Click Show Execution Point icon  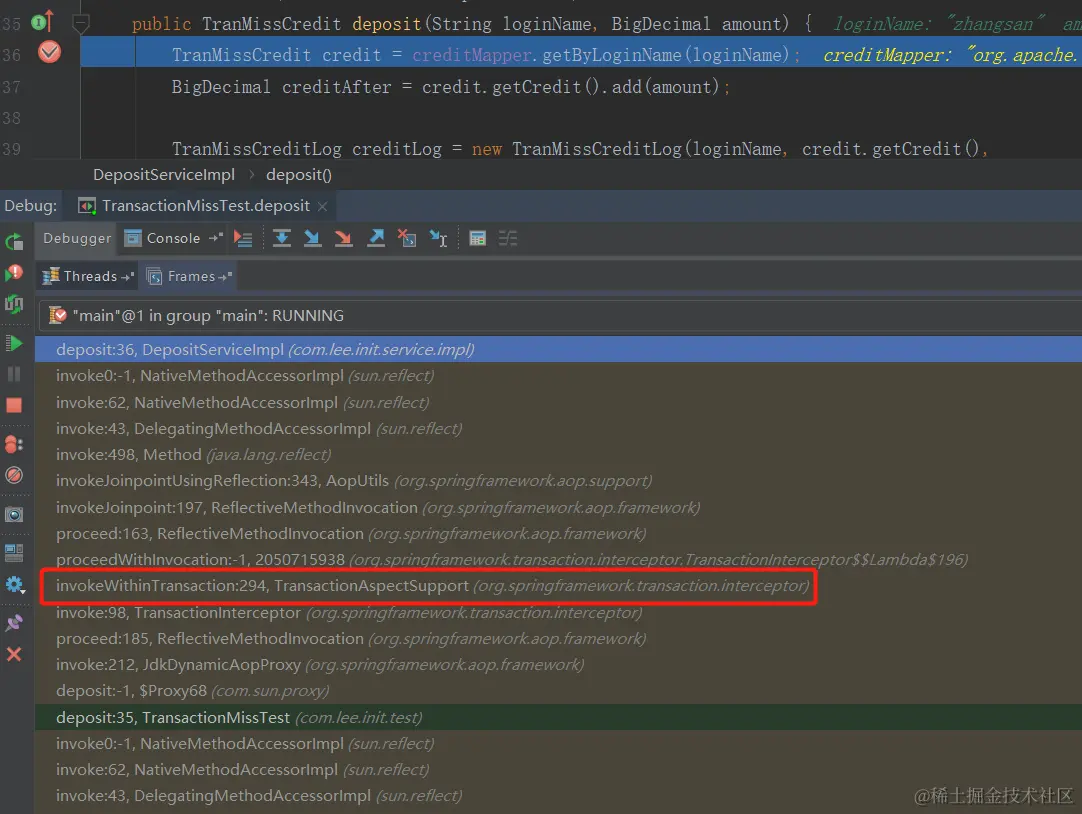(243, 239)
